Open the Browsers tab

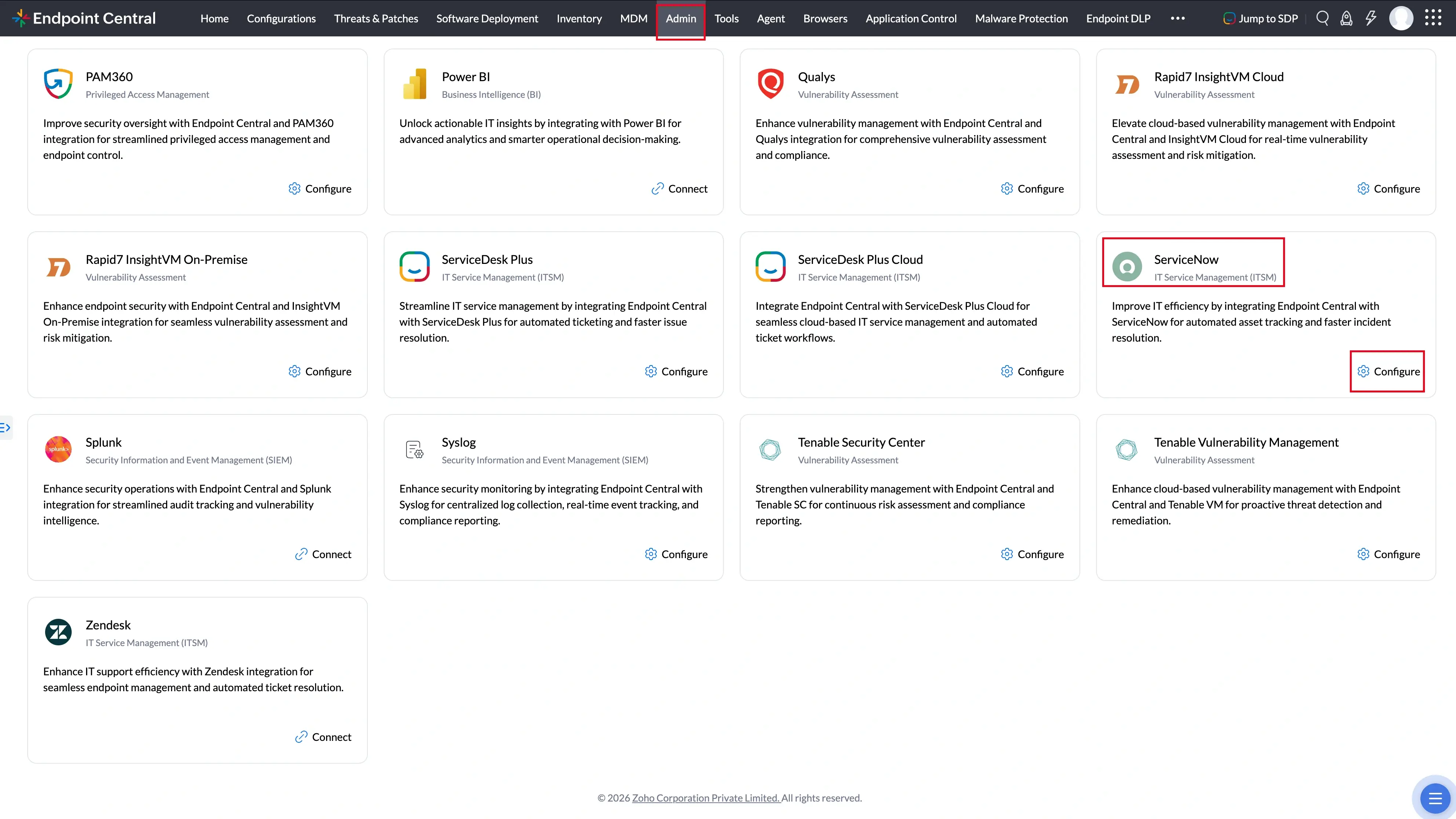pyautogui.click(x=825, y=18)
